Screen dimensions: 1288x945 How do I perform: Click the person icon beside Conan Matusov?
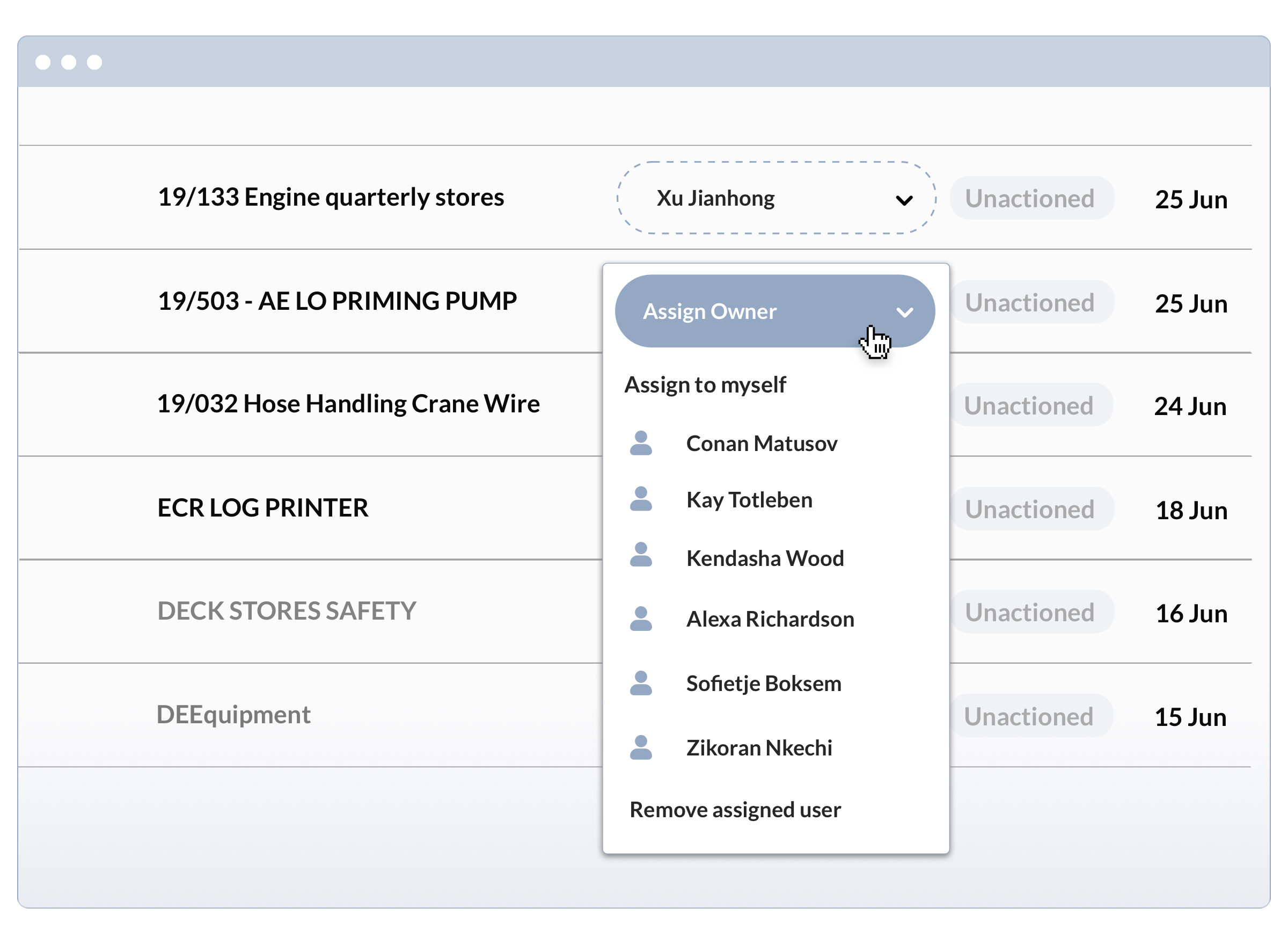641,444
